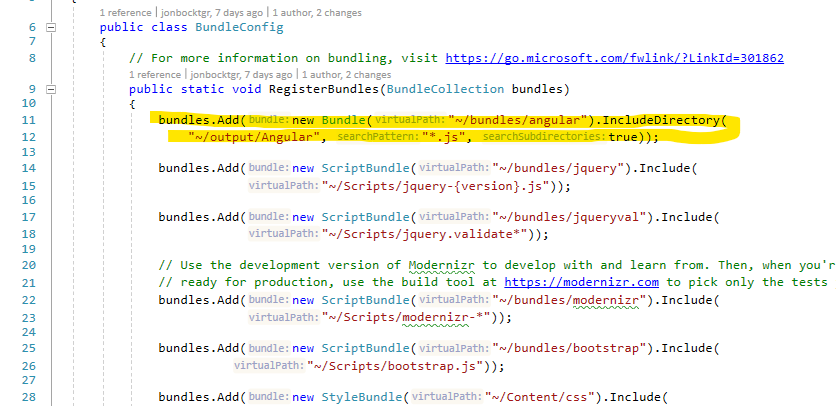Click the "~/bundles/angular" string
This screenshot has width=836, height=406.
pyautogui.click(x=520, y=120)
